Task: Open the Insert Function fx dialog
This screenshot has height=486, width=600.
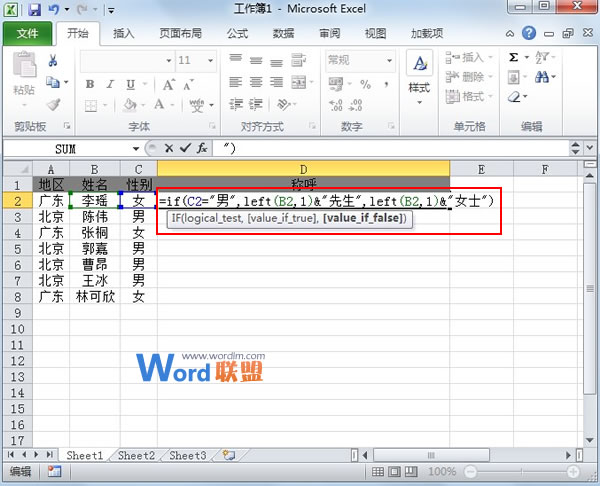Action: pyautogui.click(x=201, y=148)
